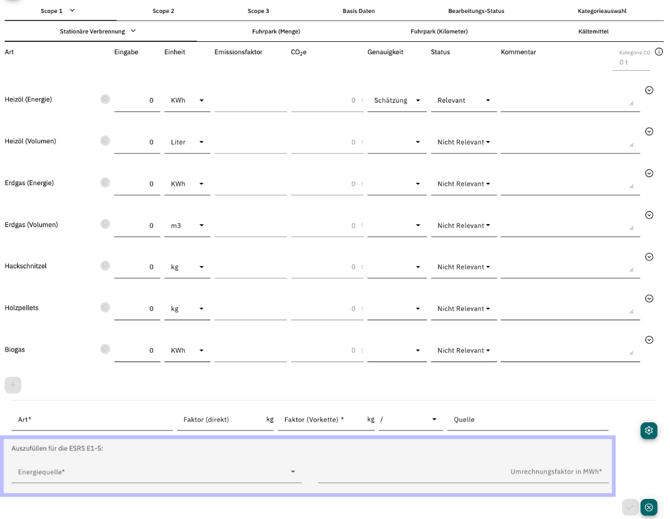This screenshot has width=670, height=519.
Task: Click the gray circle icon beside Heizöl (Volumen)
Action: coord(105,141)
